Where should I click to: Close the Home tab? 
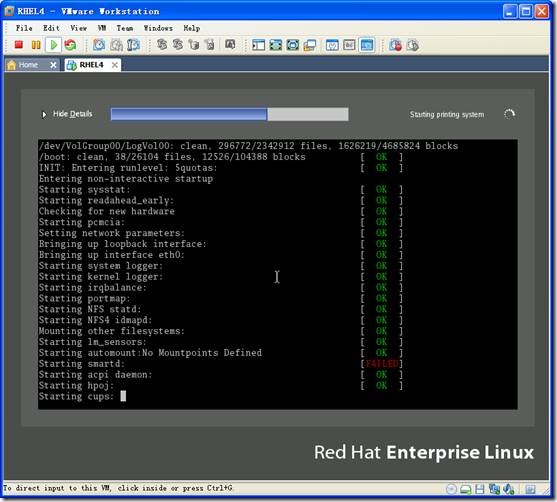(53, 65)
